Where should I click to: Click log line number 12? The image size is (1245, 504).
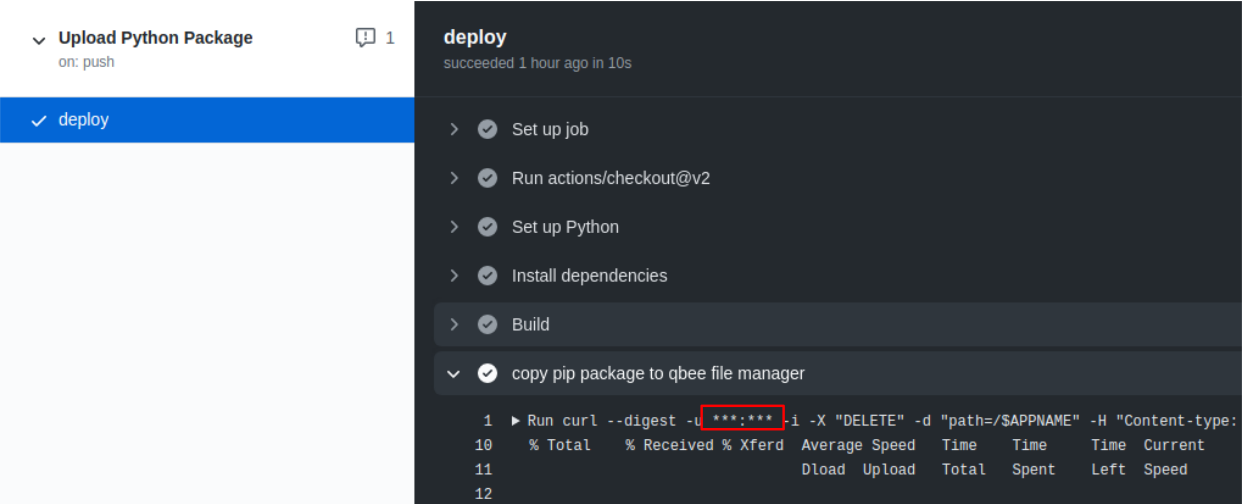(x=484, y=493)
